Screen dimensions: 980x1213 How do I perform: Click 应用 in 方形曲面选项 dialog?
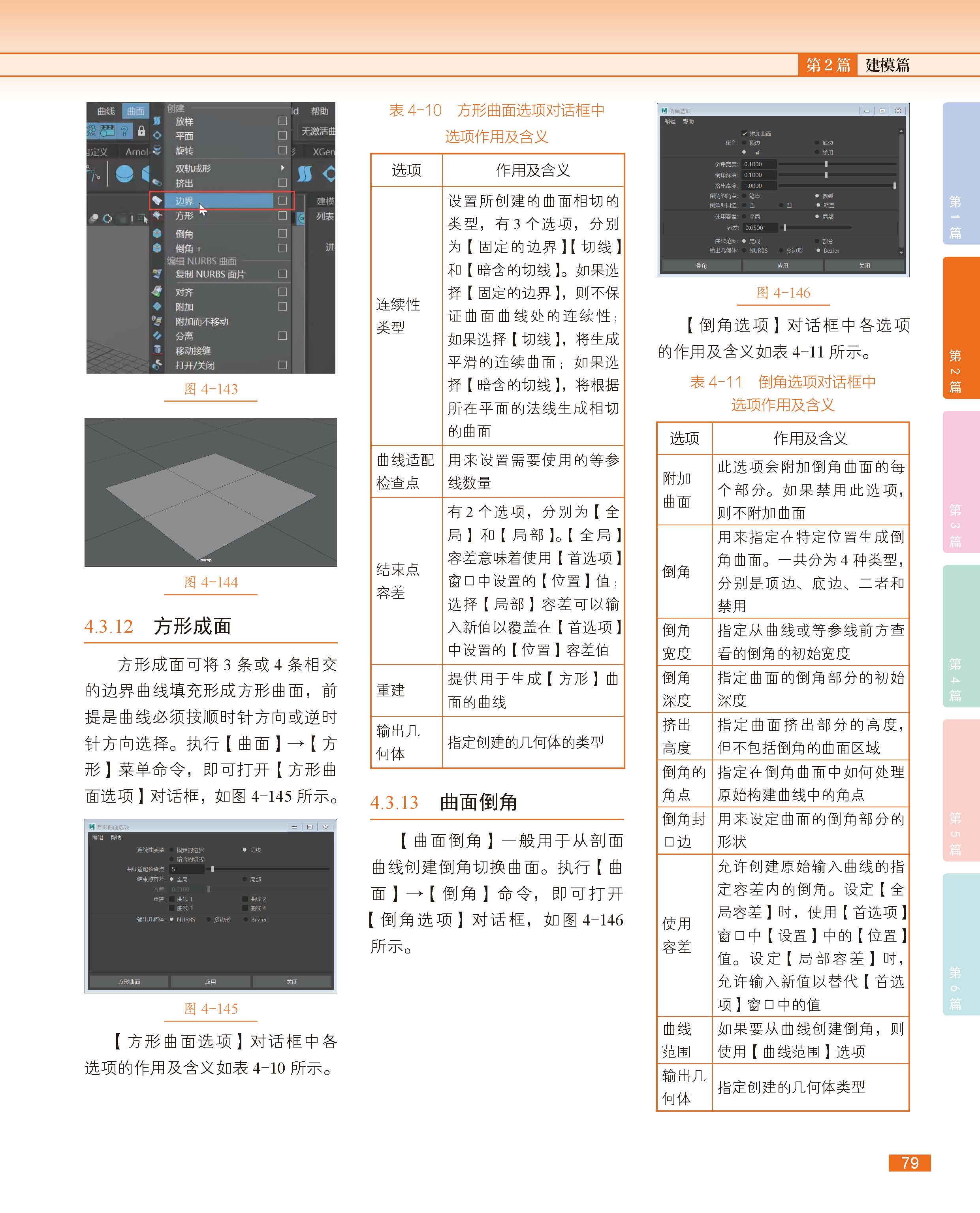point(211,982)
